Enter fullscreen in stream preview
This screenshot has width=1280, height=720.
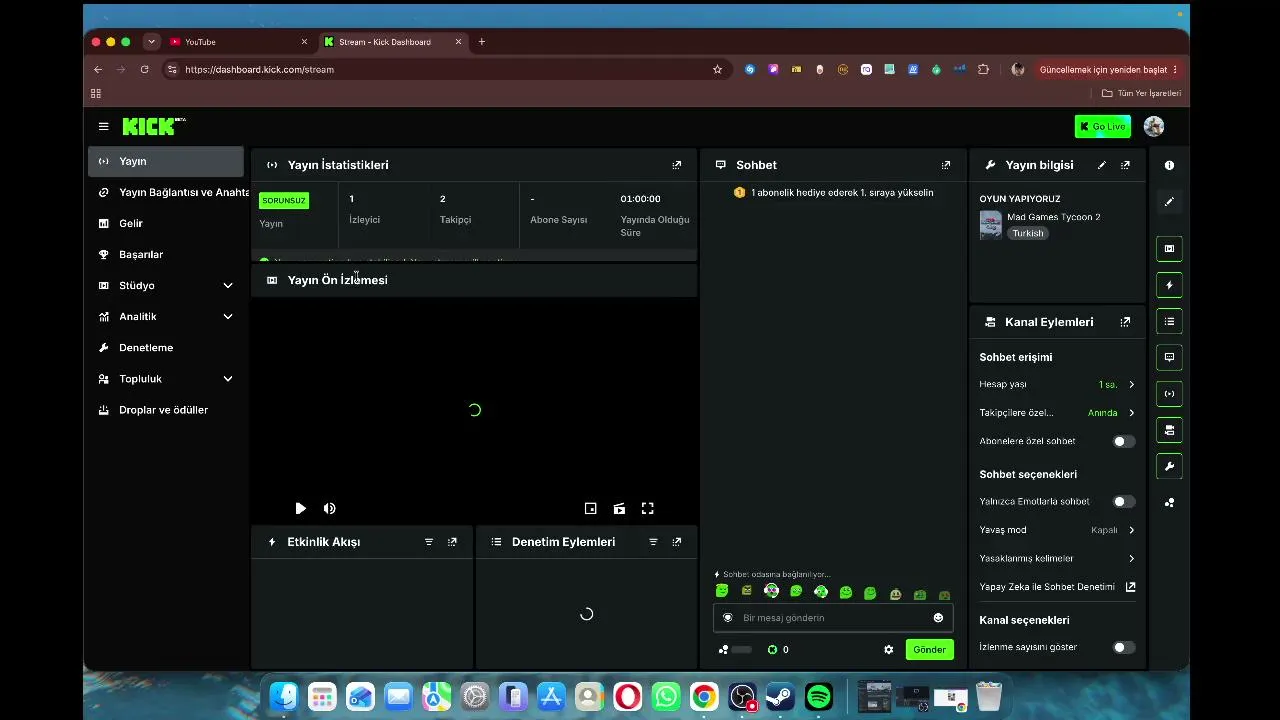click(648, 509)
